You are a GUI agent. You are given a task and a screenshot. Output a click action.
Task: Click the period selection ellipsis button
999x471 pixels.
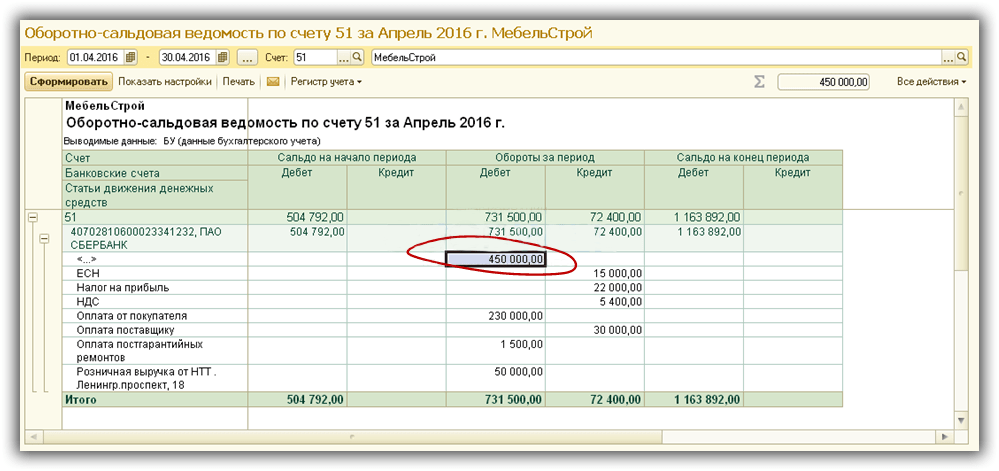pyautogui.click(x=247, y=57)
